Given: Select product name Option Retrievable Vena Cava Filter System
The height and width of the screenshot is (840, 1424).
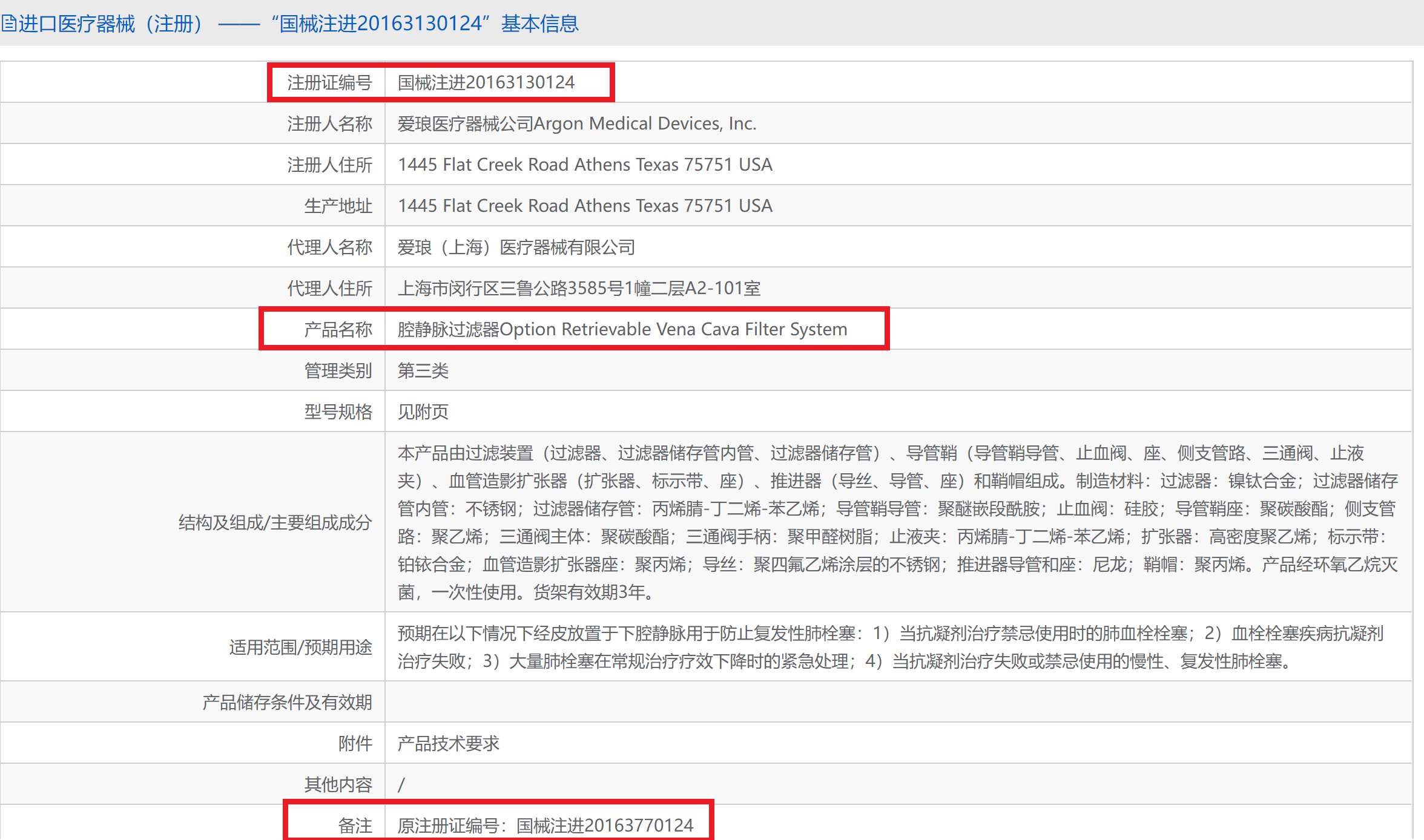Looking at the screenshot, I should coord(622,329).
